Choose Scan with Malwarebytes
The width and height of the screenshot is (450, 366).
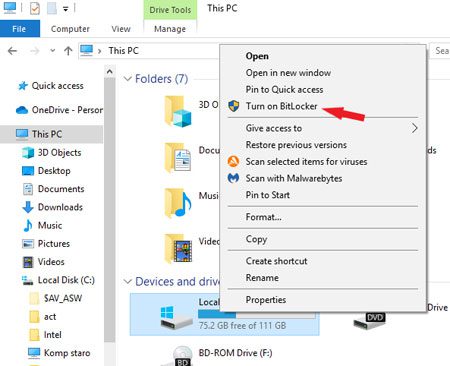click(x=323, y=178)
